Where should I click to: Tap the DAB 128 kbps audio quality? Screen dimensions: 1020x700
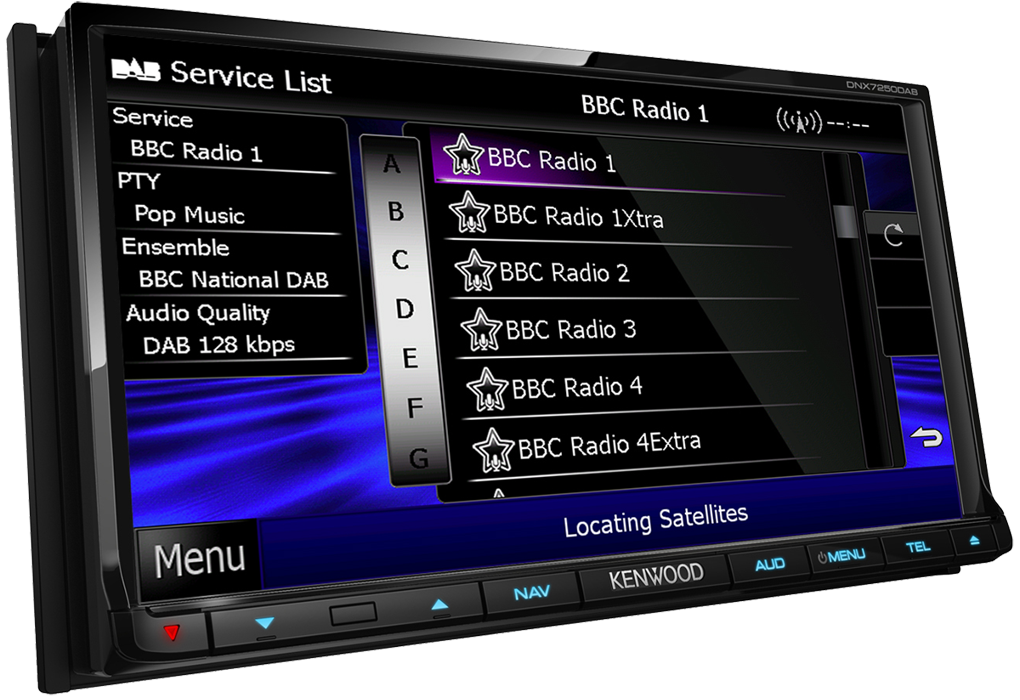tap(219, 344)
